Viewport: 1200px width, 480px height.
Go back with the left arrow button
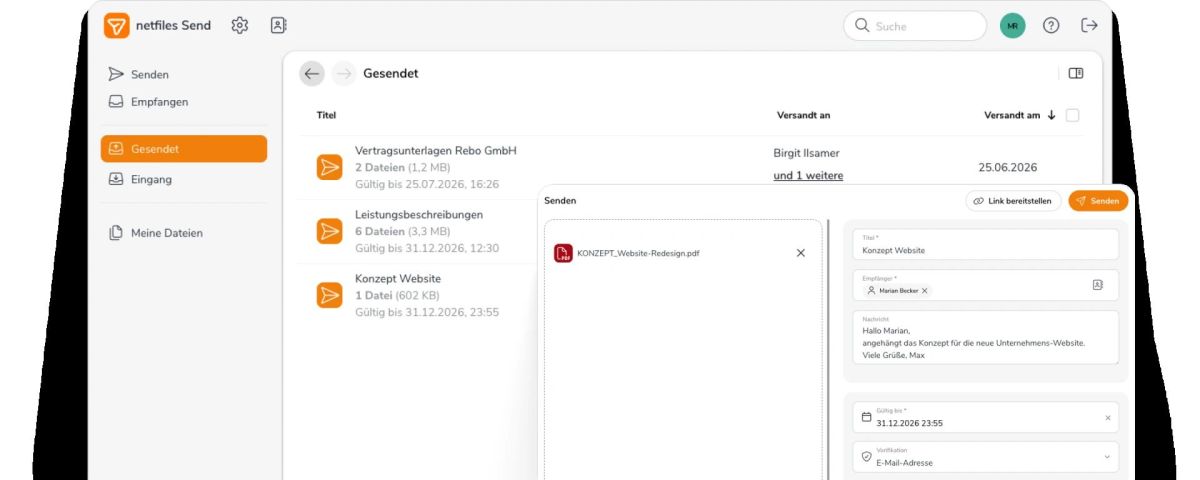[312, 73]
